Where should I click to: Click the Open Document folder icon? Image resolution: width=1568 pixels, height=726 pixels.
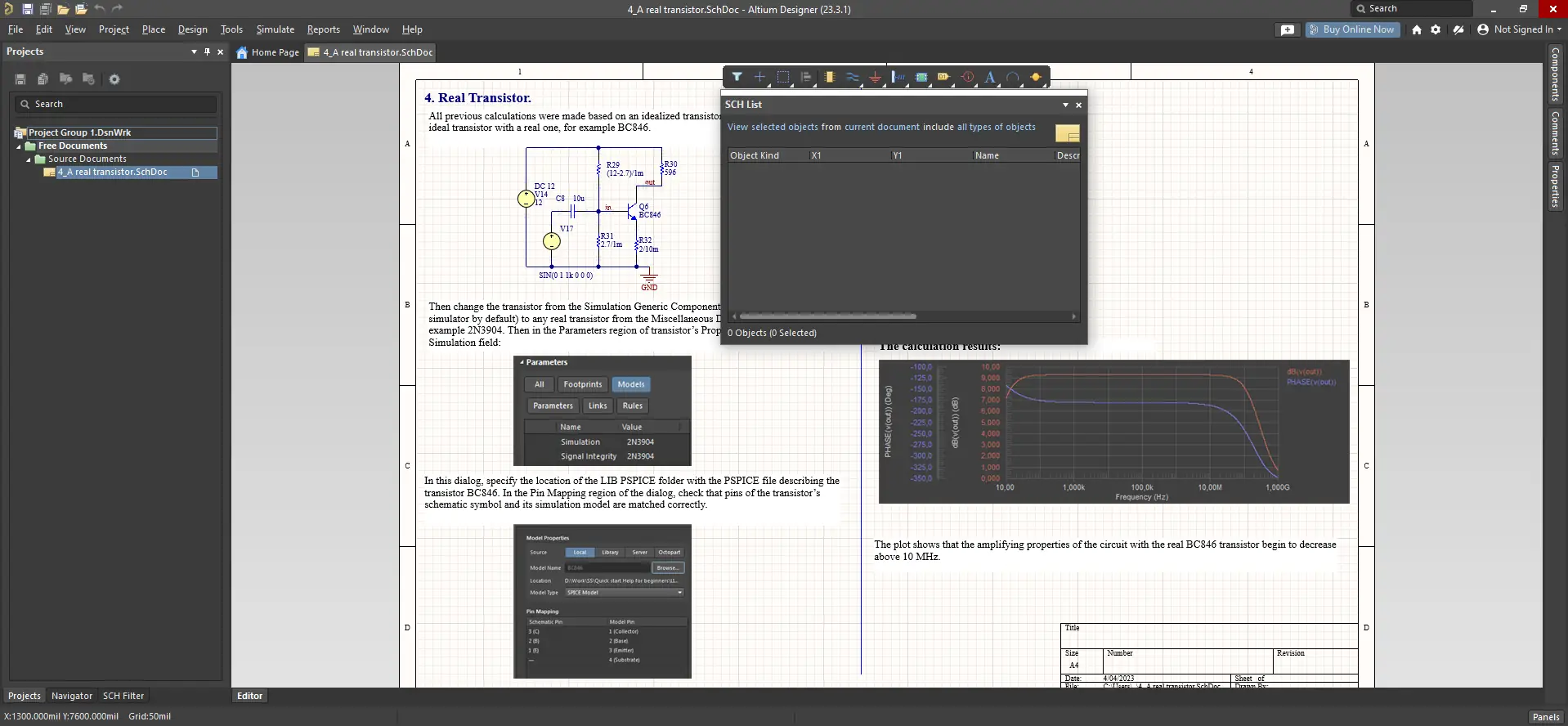point(63,9)
